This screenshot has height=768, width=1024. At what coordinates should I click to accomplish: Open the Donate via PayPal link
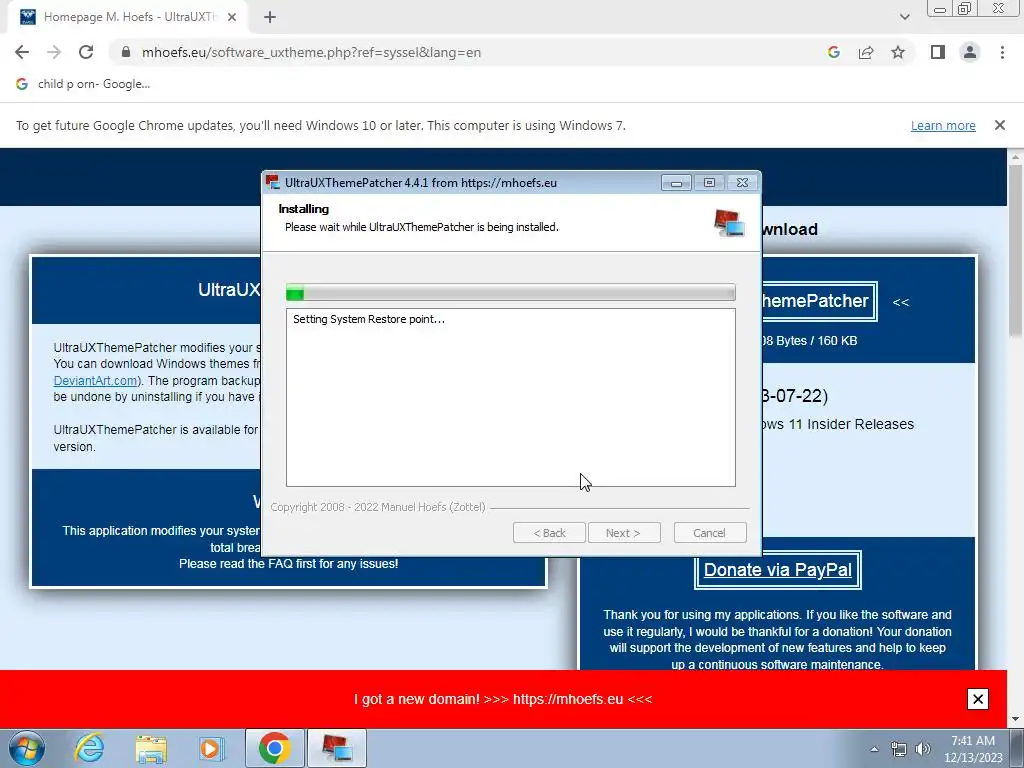pos(777,569)
